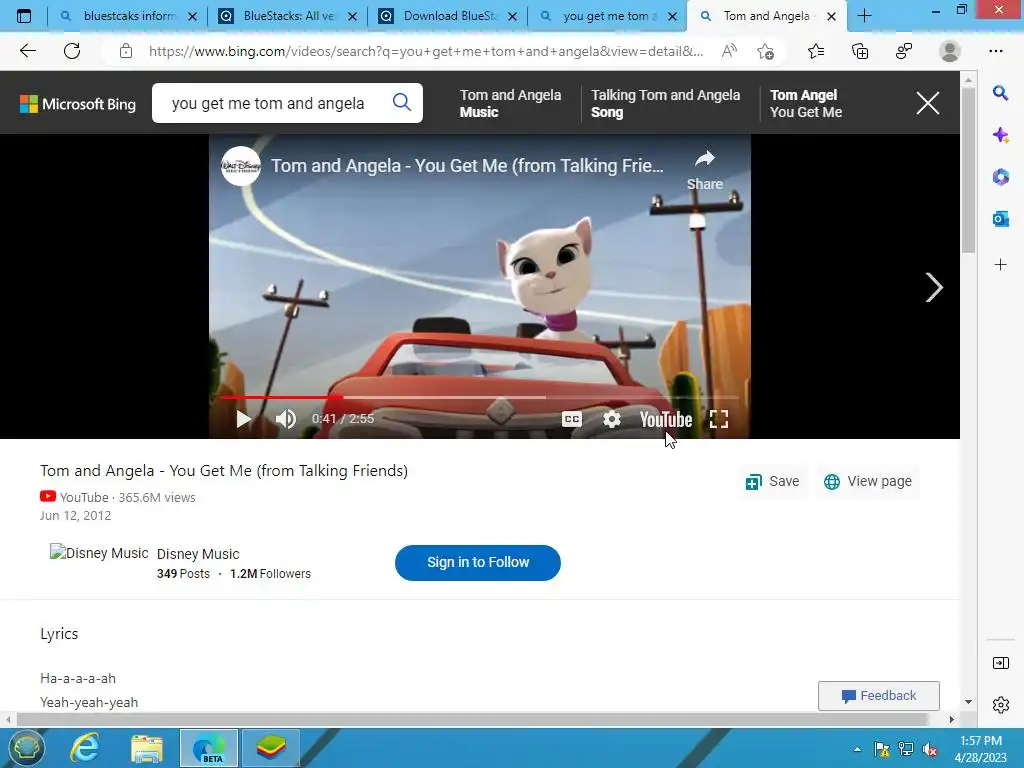The width and height of the screenshot is (1024, 768).
Task: Open browser Collections icon
Action: (x=860, y=51)
